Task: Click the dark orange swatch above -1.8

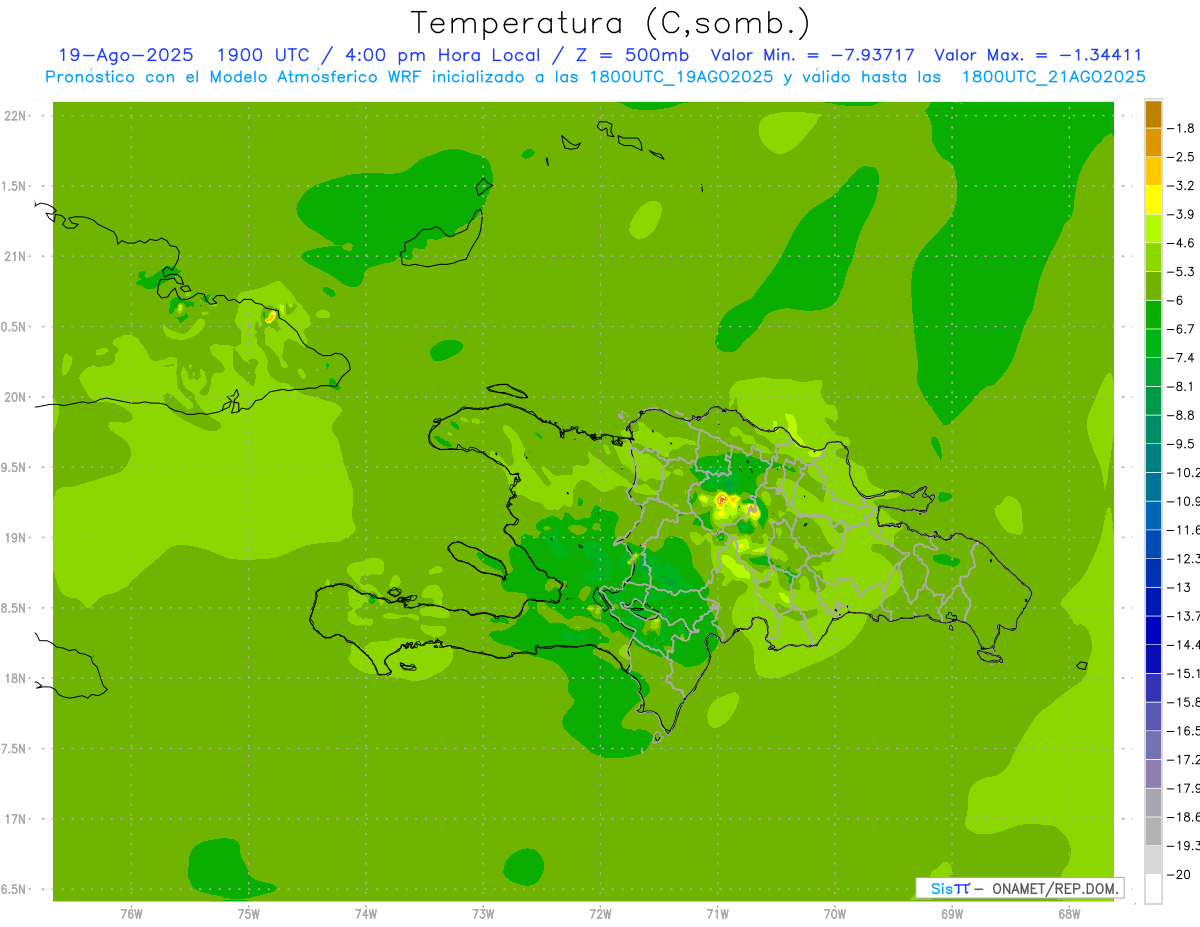Action: click(x=1153, y=113)
